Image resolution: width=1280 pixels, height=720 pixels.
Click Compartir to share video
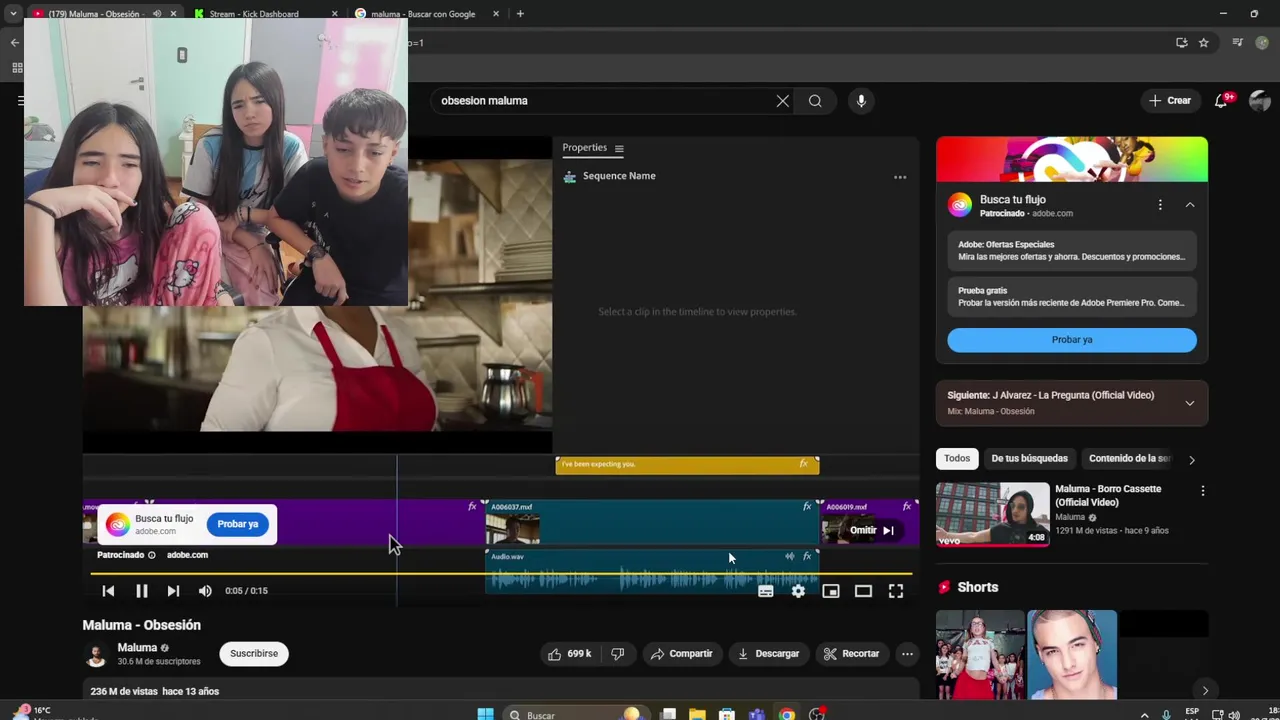tap(682, 654)
